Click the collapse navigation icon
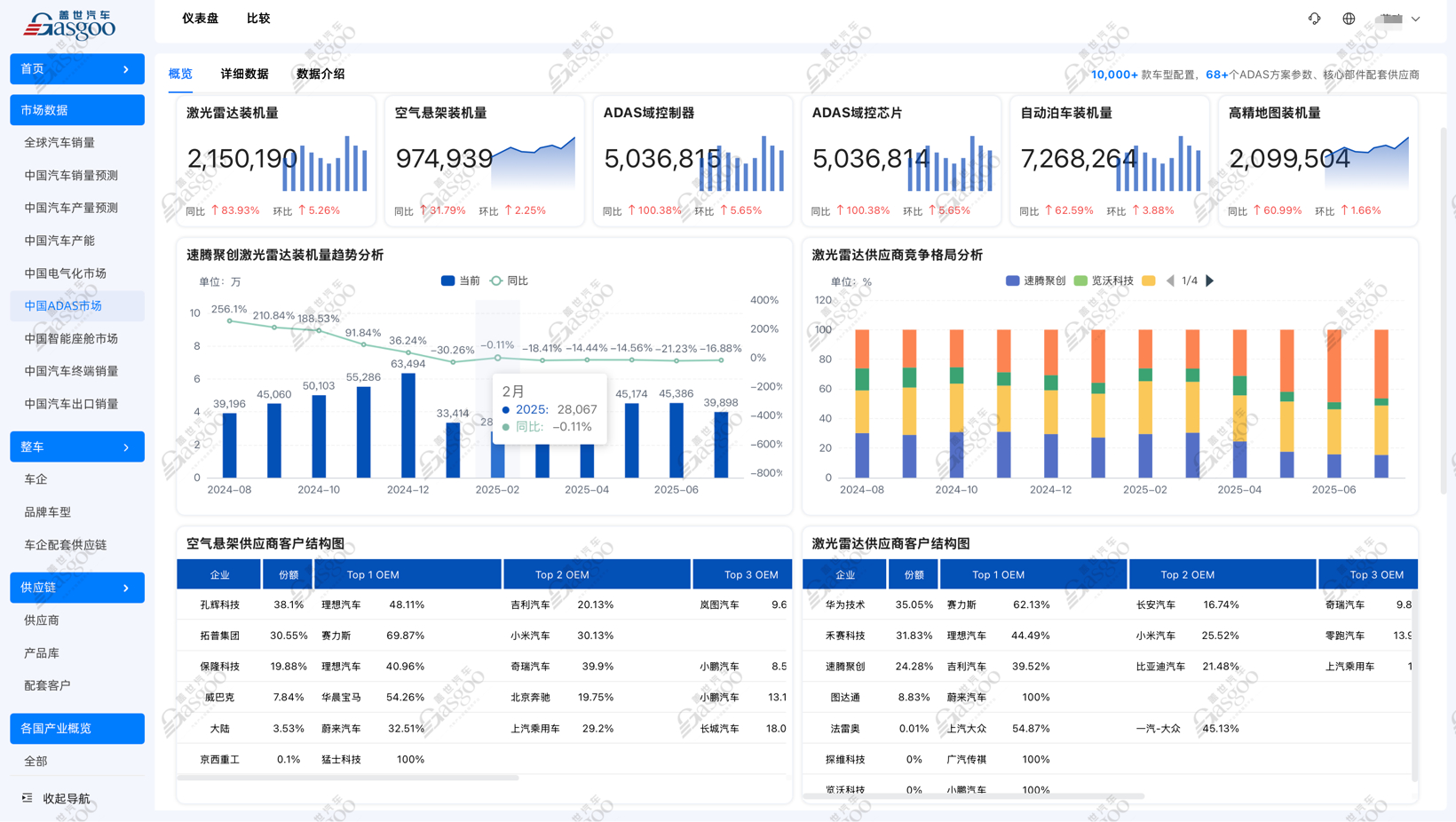1456x822 pixels. 28,798
